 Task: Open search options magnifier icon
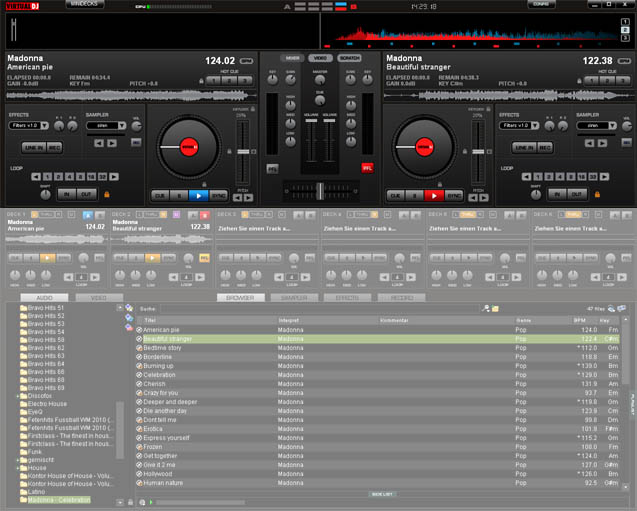coord(485,309)
